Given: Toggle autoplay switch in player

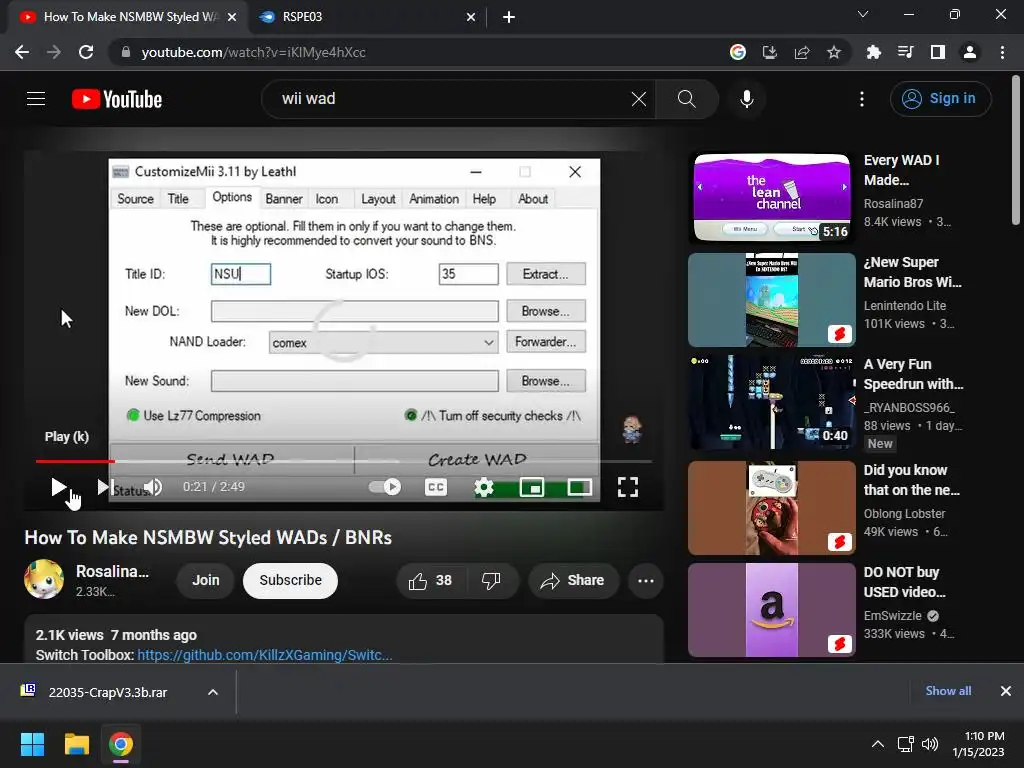Looking at the screenshot, I should tap(385, 487).
